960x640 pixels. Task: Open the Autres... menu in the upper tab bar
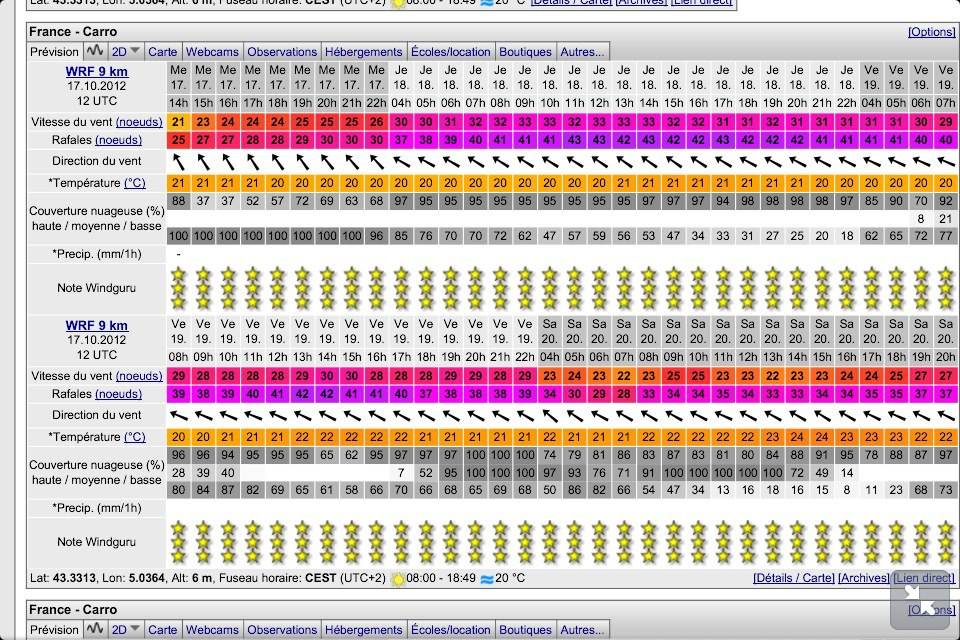[x=582, y=51]
